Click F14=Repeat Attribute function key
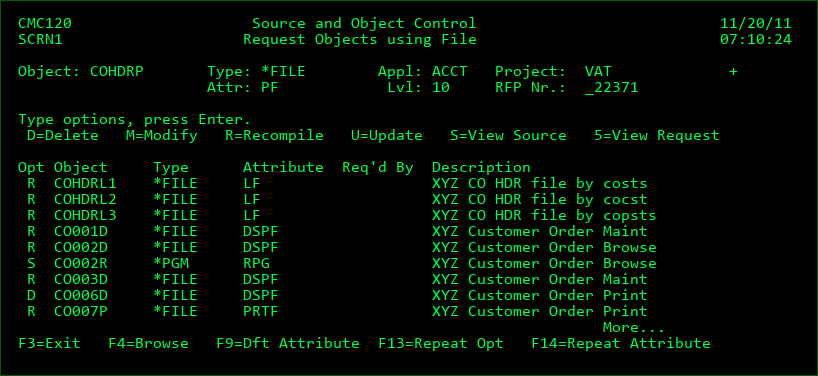This screenshot has width=818, height=376. (621, 343)
